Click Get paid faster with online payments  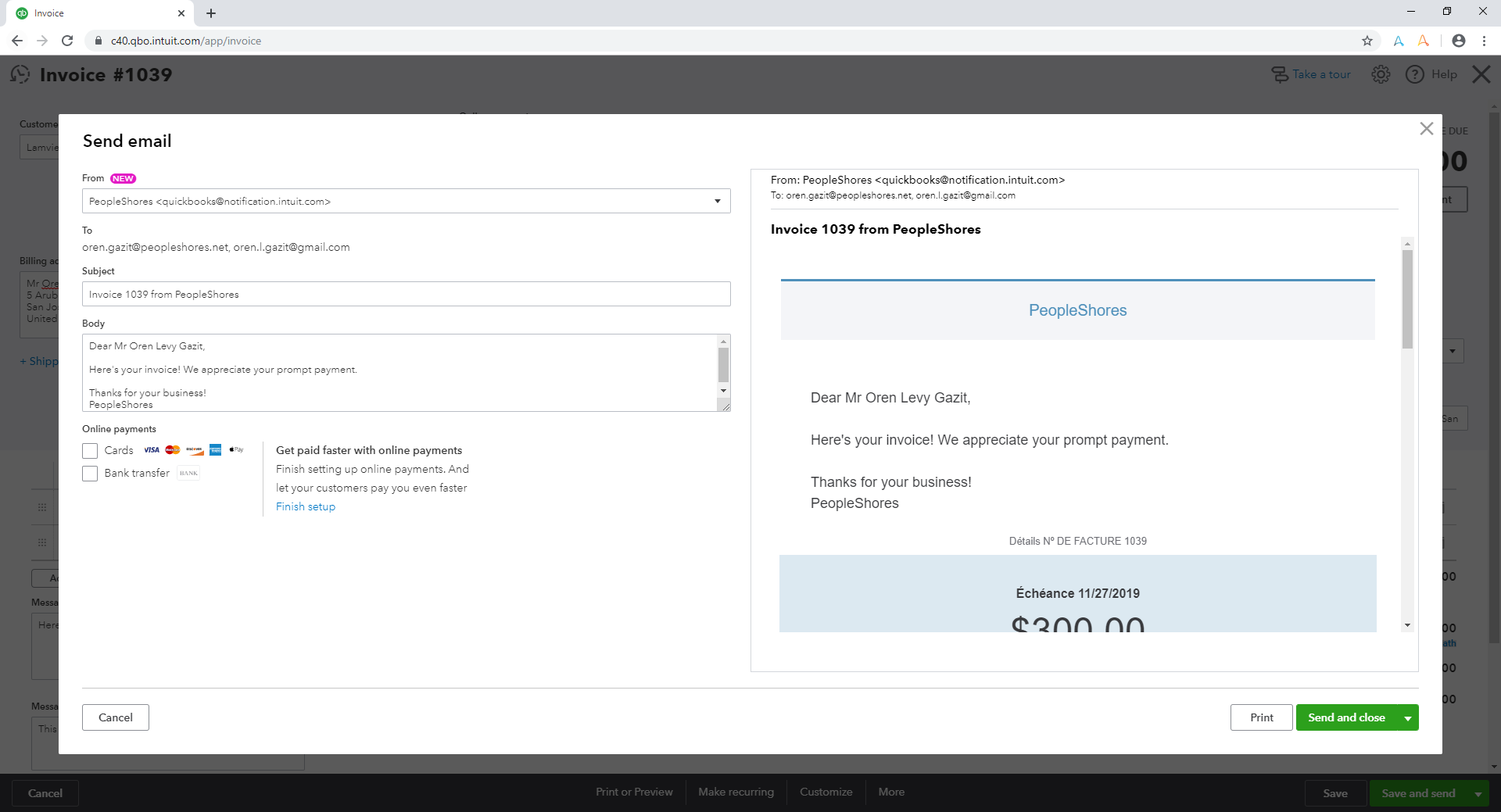point(369,450)
